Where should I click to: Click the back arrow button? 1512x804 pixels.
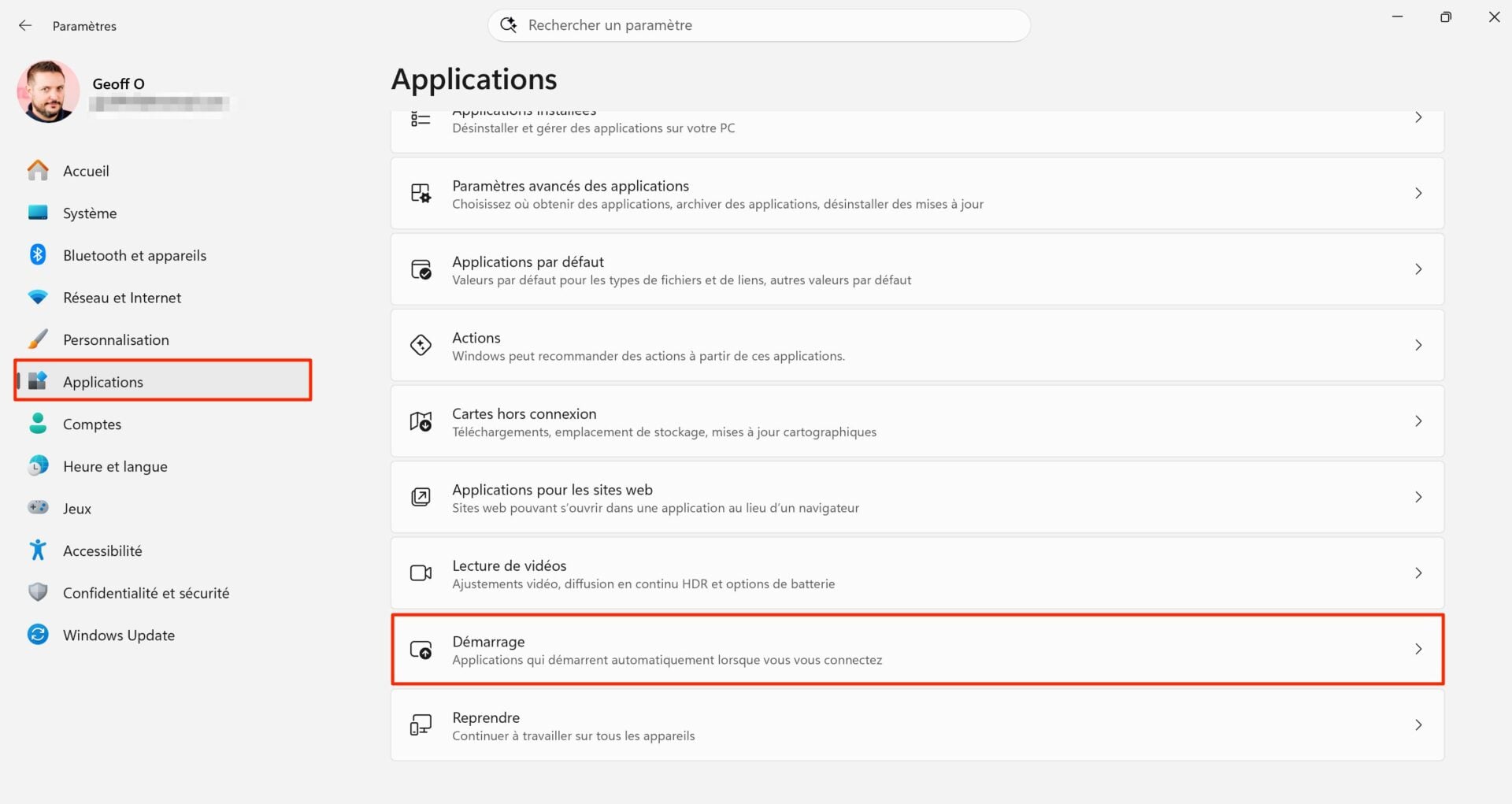25,24
